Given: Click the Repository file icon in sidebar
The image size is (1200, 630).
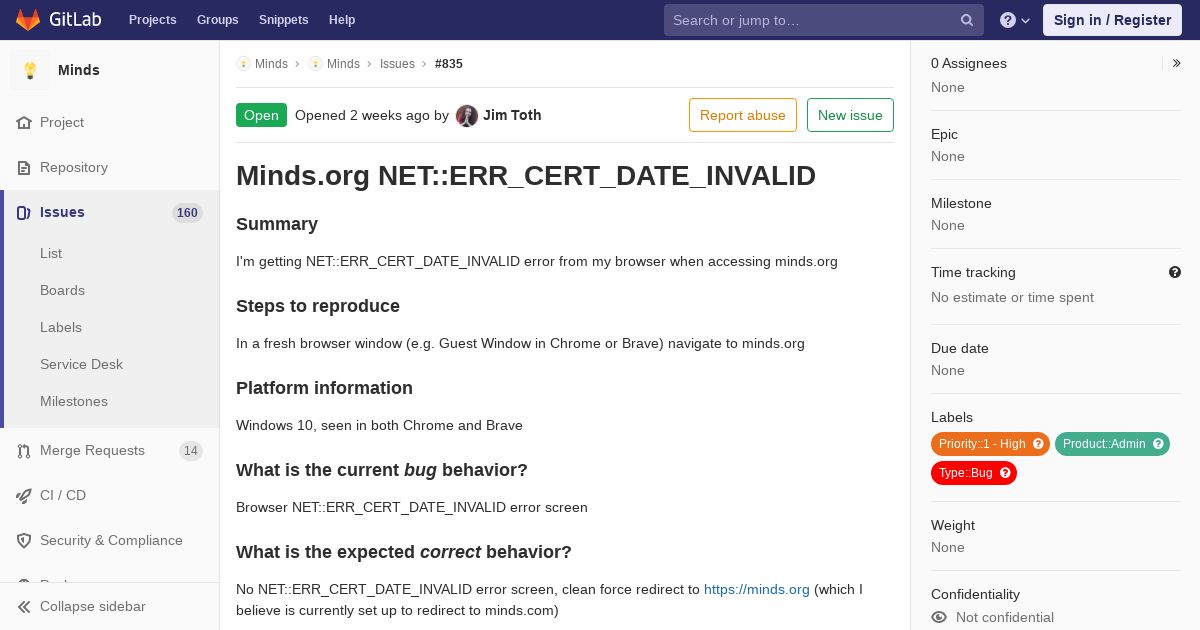Looking at the screenshot, I should tap(24, 168).
